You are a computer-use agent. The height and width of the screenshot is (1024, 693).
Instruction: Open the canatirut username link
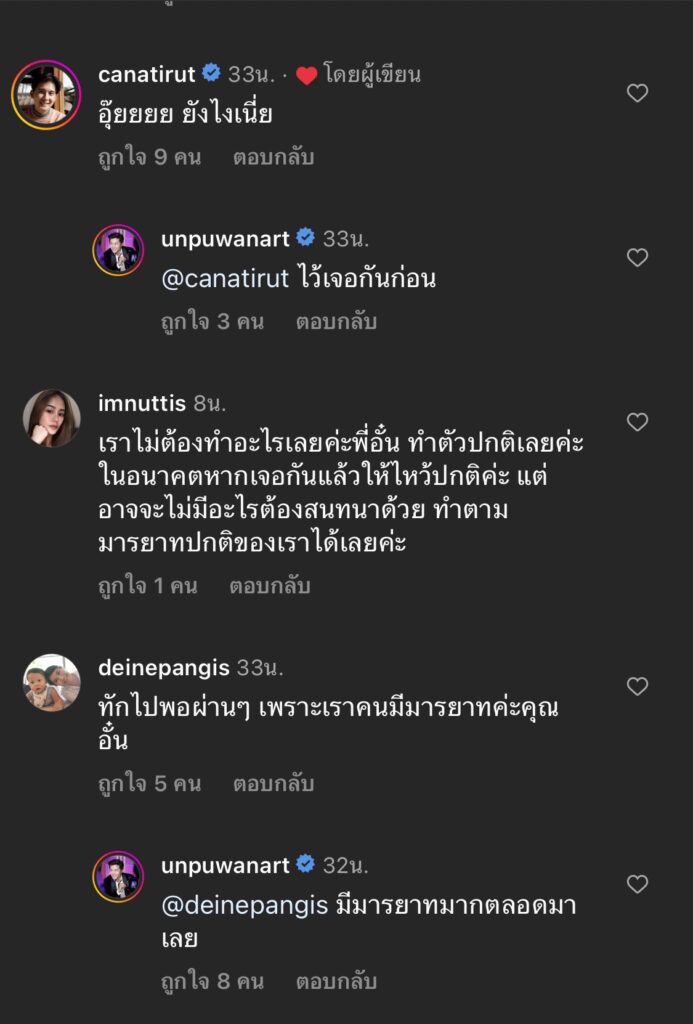click(146, 74)
